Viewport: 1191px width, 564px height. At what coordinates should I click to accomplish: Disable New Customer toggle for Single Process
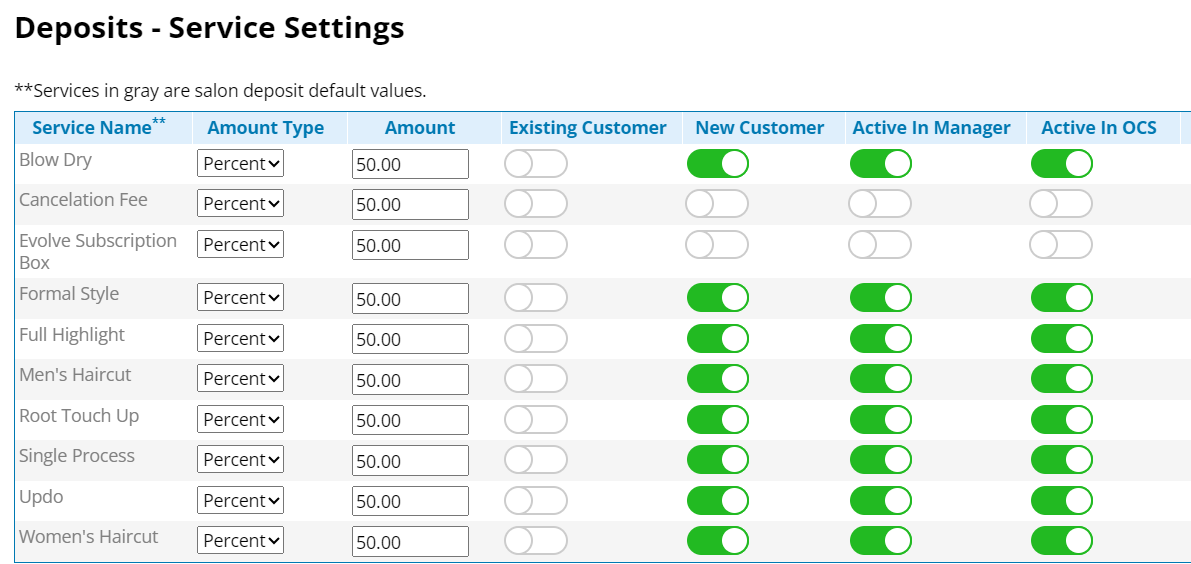click(717, 459)
